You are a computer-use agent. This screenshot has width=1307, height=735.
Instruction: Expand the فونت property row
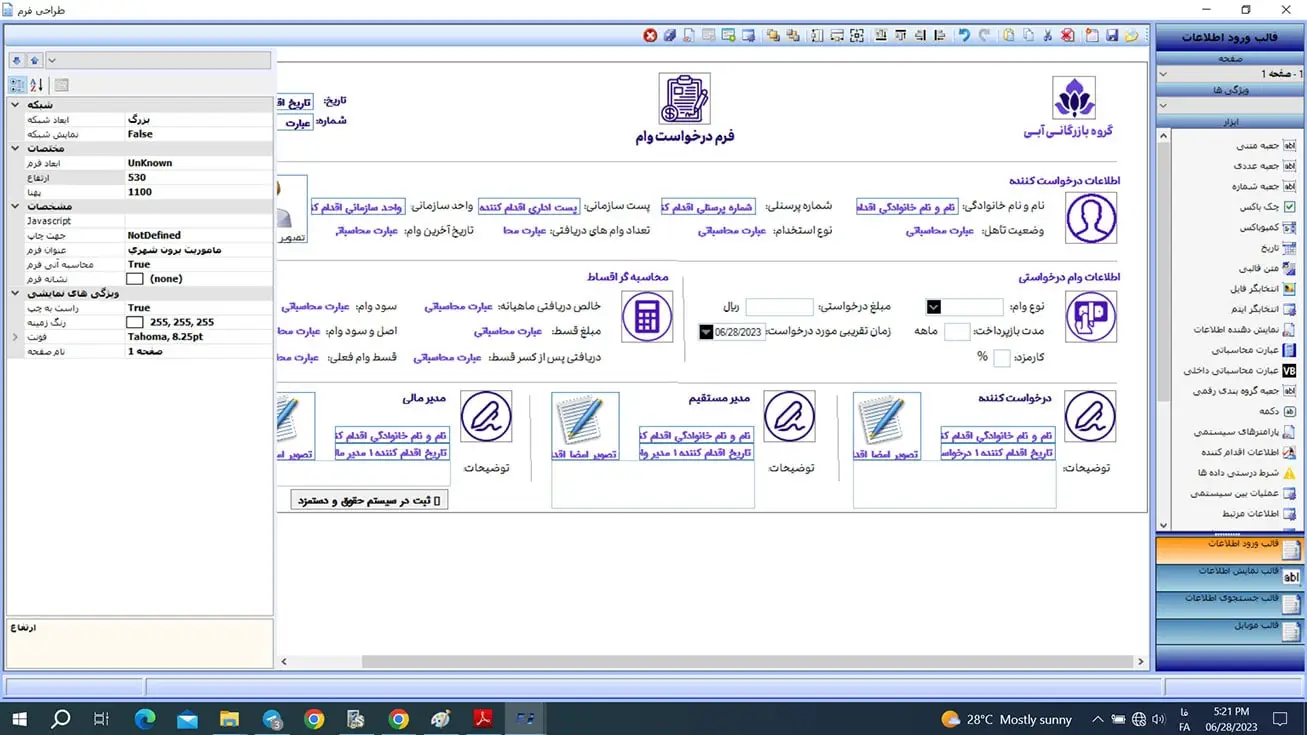pos(15,337)
